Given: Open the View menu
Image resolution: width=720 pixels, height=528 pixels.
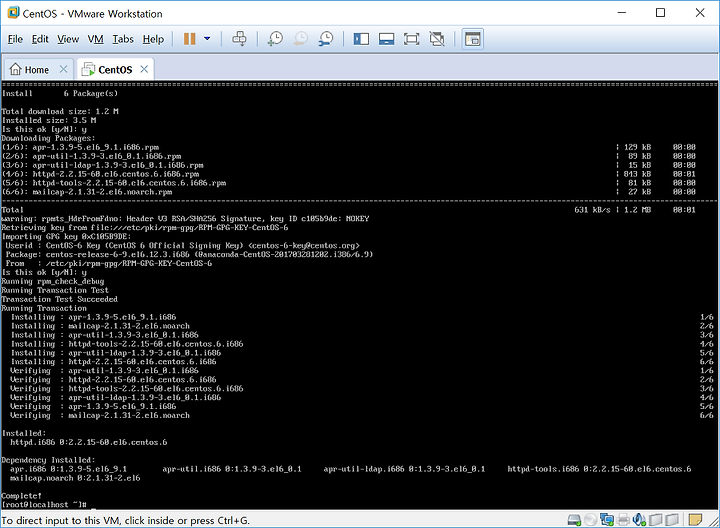Looking at the screenshot, I should pos(68,39).
